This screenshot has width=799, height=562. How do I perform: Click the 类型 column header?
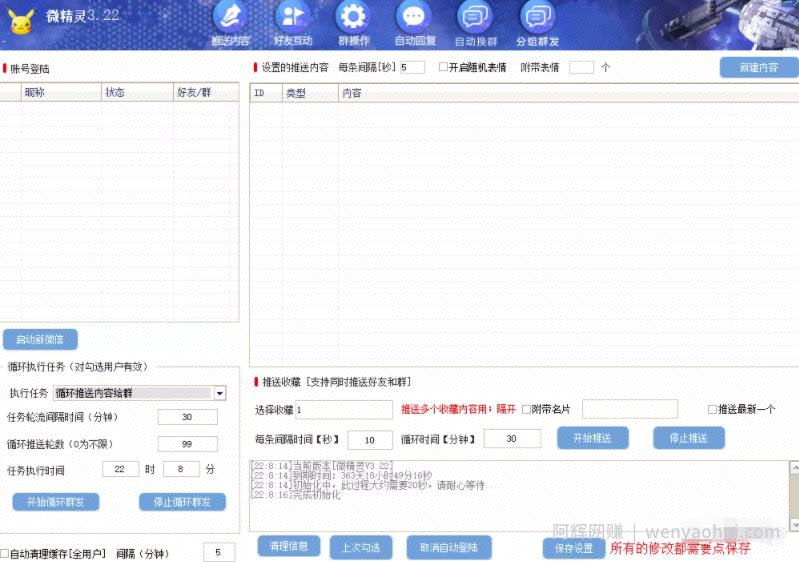(310, 93)
